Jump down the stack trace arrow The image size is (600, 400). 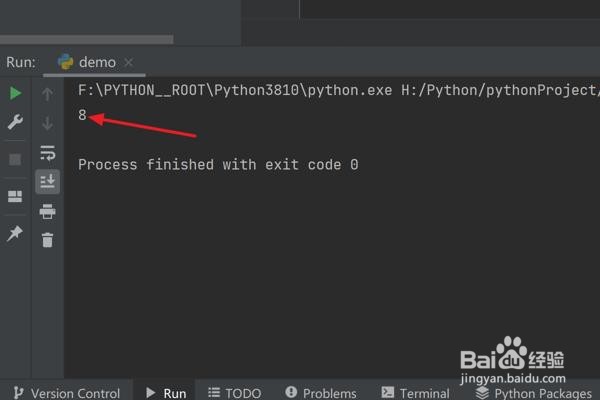click(x=47, y=123)
